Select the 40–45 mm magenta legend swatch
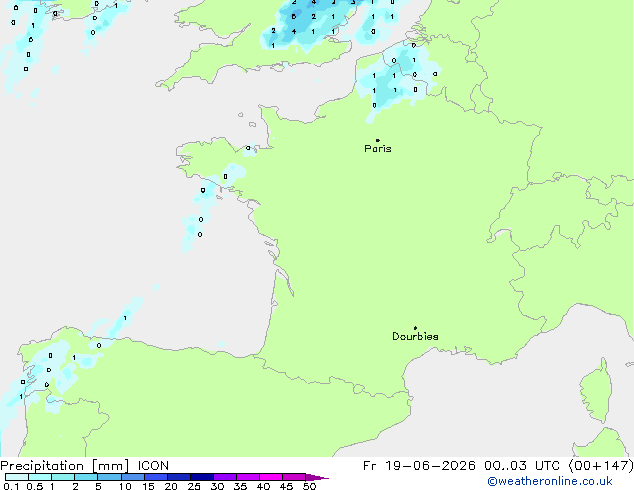The height and width of the screenshot is (490, 634). pyautogui.click(x=271, y=477)
